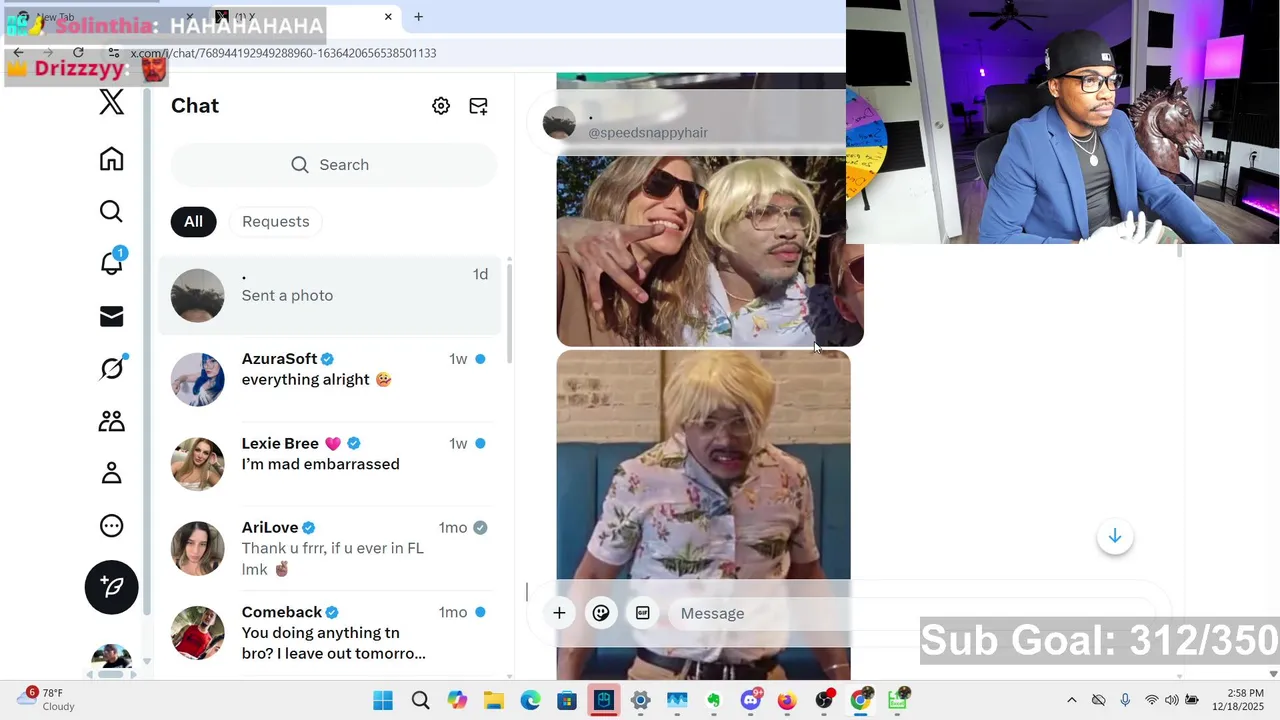Switch to the Requests tab
This screenshot has width=1280, height=720.
[x=276, y=222]
